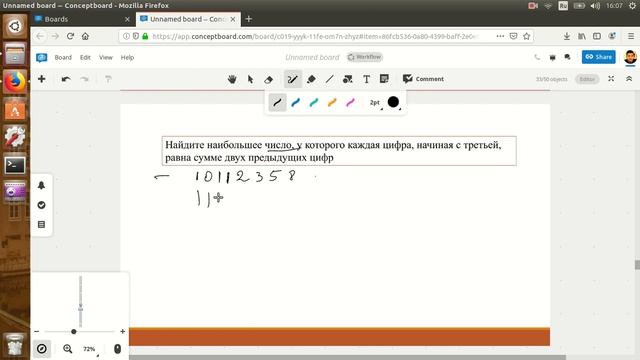The height and width of the screenshot is (360, 640).
Task: Click the Unnamed board title
Action: 312,58
